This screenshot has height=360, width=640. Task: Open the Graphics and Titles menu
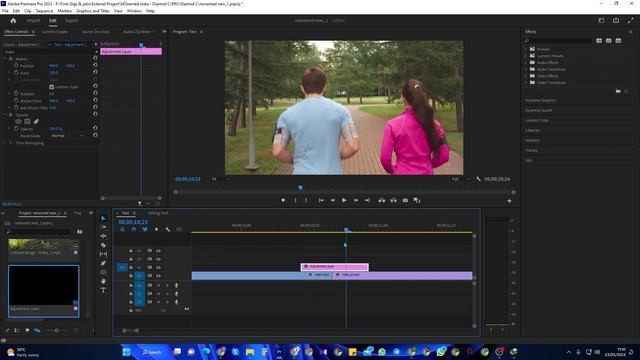coord(93,11)
